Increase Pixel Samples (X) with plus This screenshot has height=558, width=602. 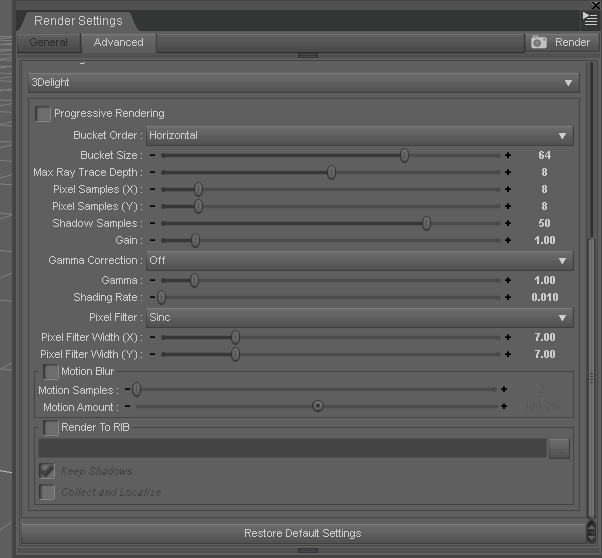tap(508, 189)
